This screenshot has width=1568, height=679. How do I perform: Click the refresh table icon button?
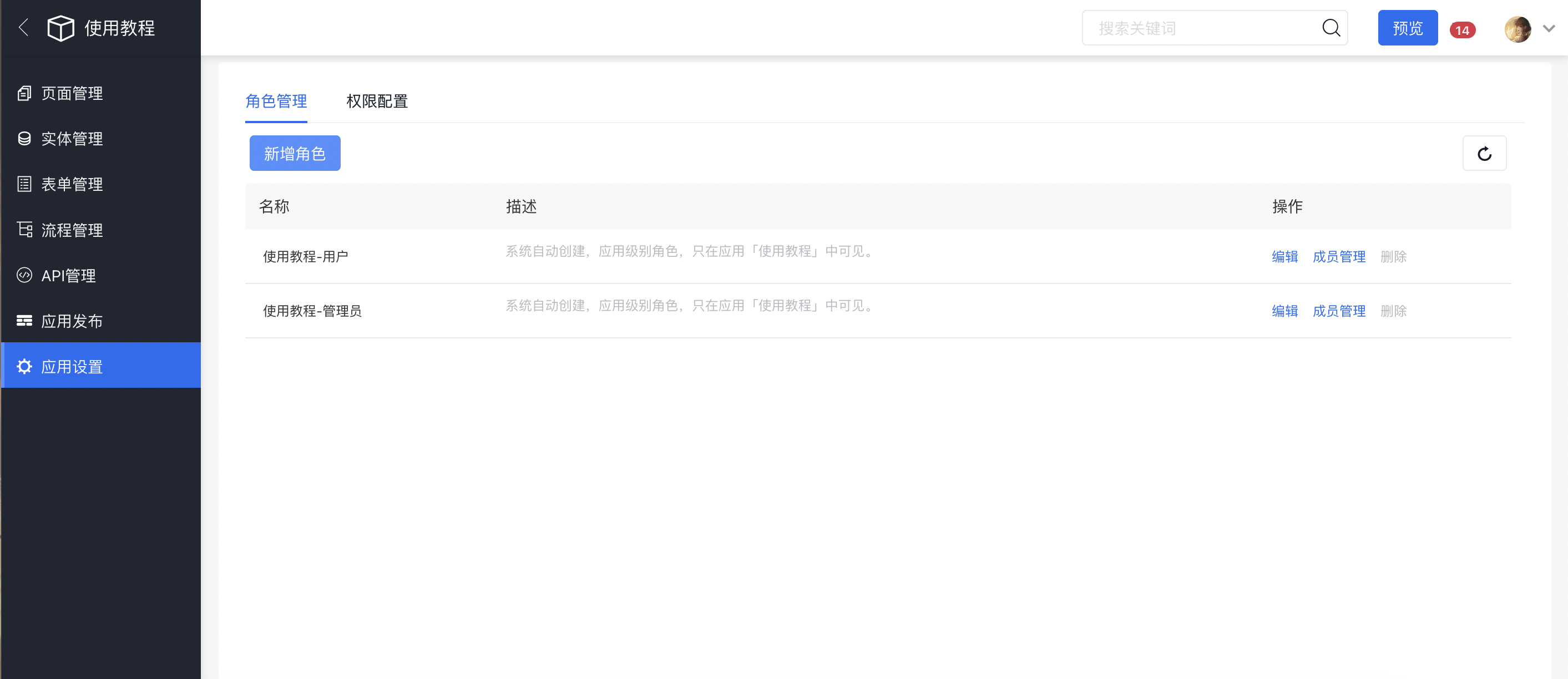(x=1485, y=153)
